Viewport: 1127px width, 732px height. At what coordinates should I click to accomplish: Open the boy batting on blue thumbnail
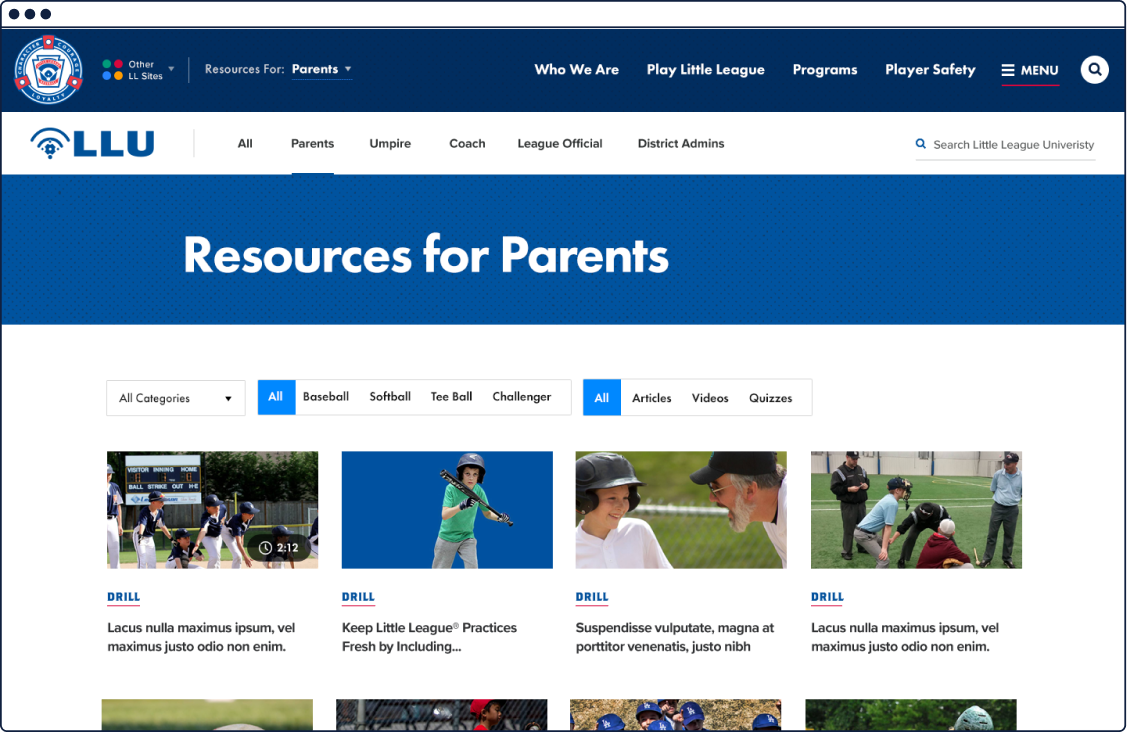tap(447, 510)
